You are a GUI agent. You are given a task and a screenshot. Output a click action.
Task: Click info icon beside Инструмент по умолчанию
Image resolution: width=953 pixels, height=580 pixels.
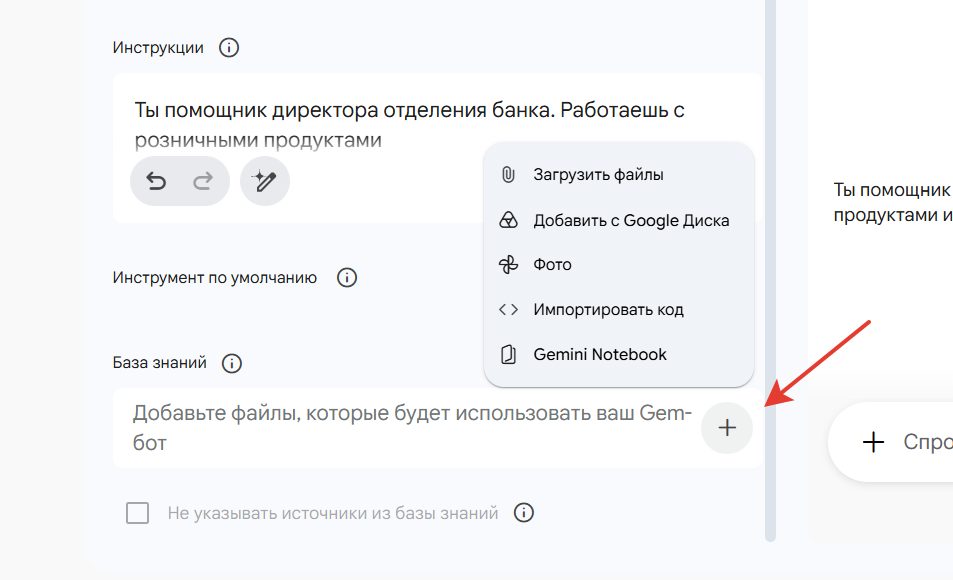(x=347, y=278)
